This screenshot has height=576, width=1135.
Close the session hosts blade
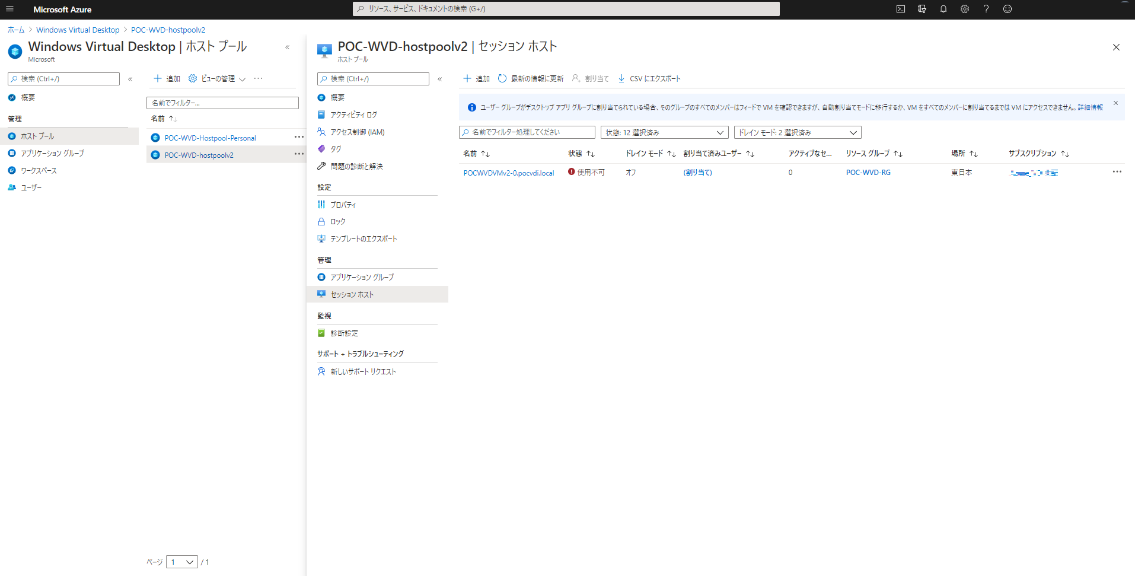(x=1115, y=47)
